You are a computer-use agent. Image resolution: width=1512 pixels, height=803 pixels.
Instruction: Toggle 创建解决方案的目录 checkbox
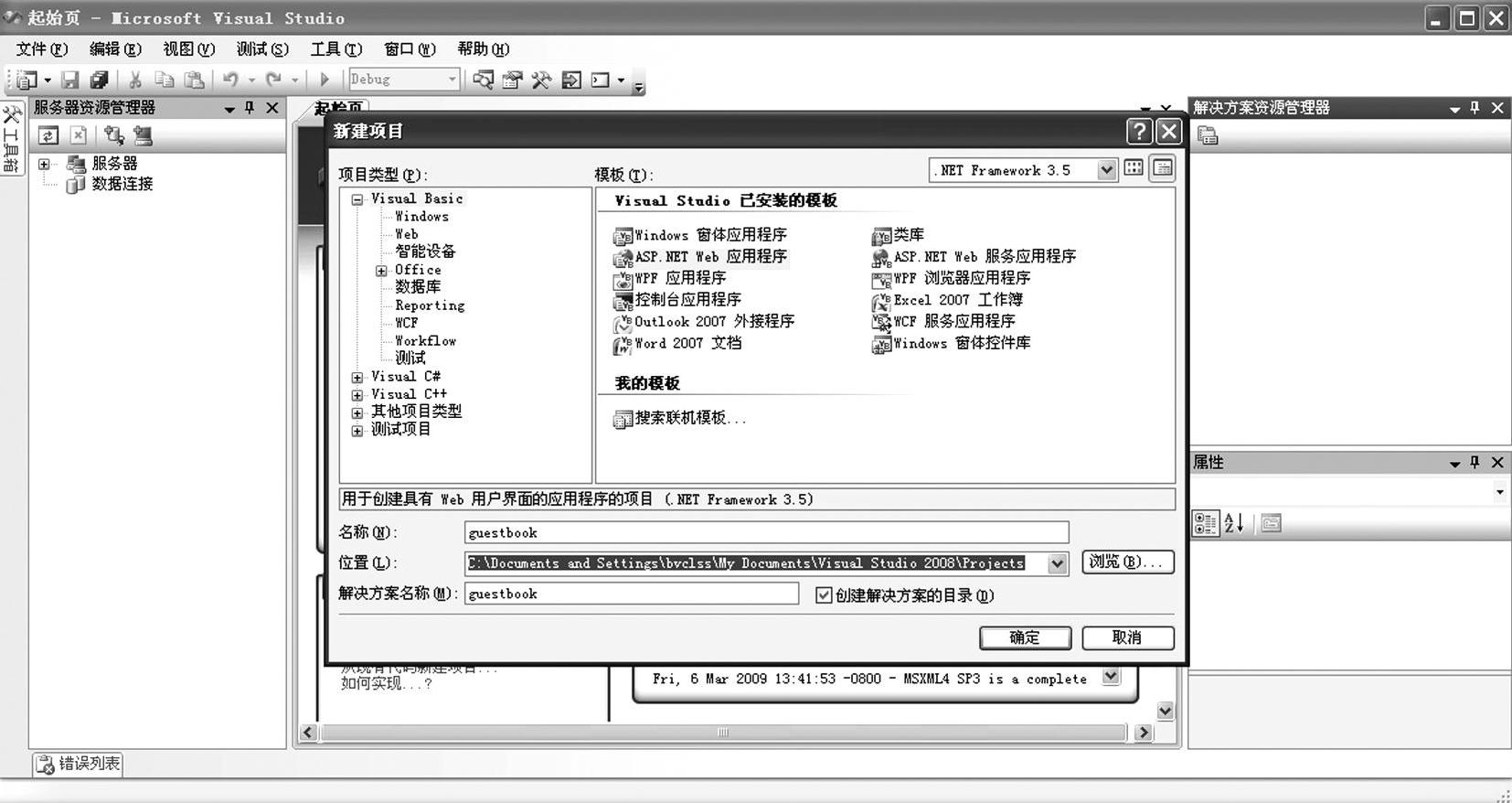coord(824,595)
